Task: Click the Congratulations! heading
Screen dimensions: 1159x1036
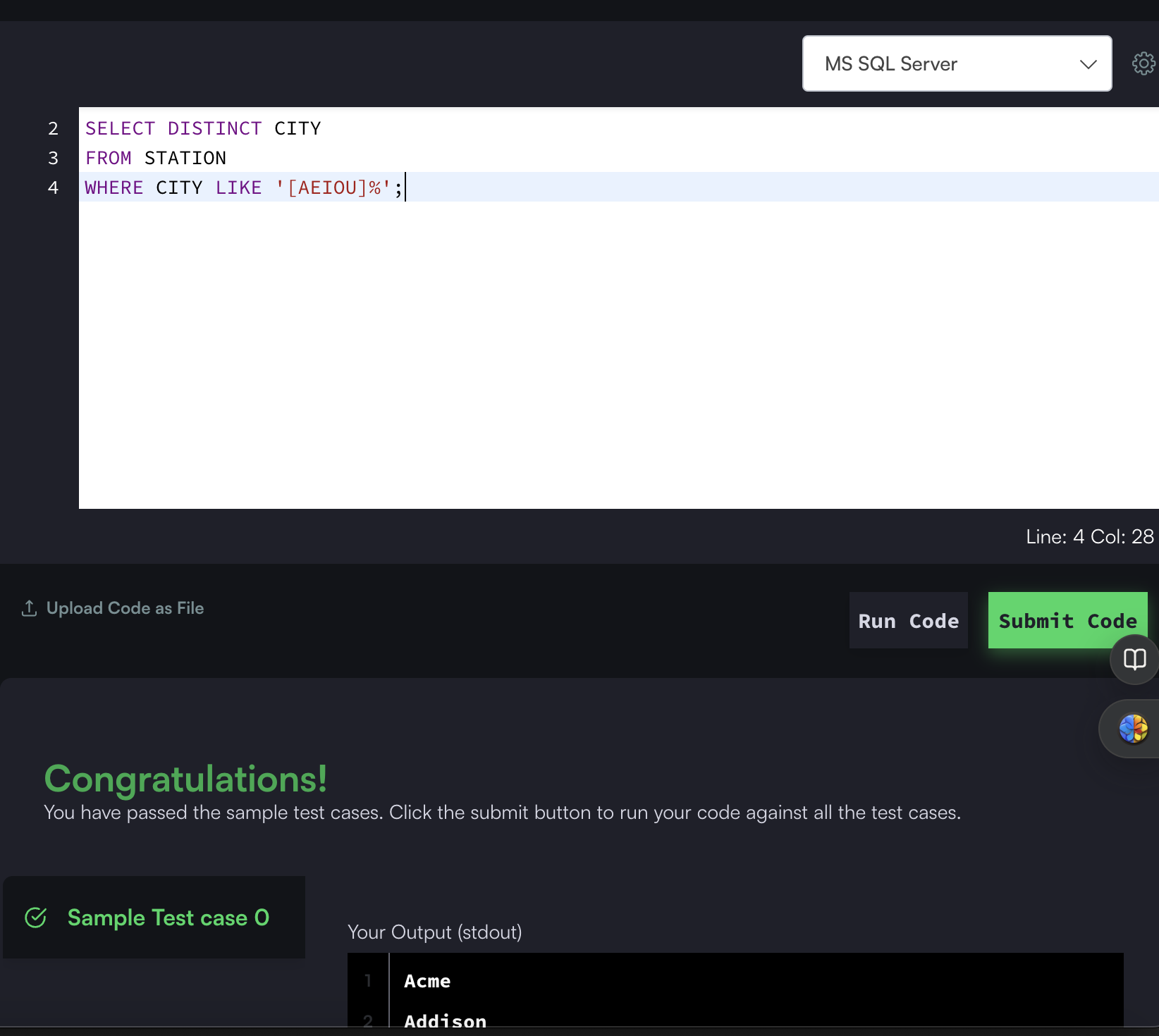Action: (x=185, y=779)
